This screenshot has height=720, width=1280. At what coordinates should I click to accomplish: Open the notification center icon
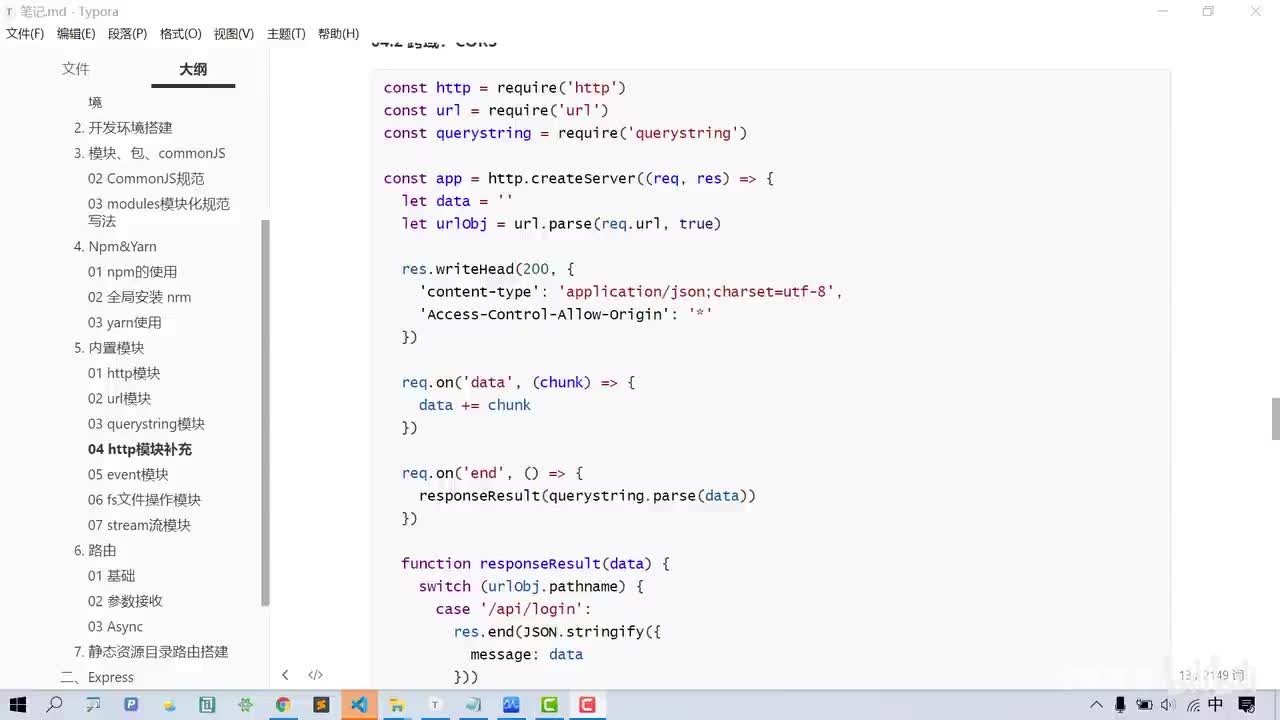point(1247,705)
